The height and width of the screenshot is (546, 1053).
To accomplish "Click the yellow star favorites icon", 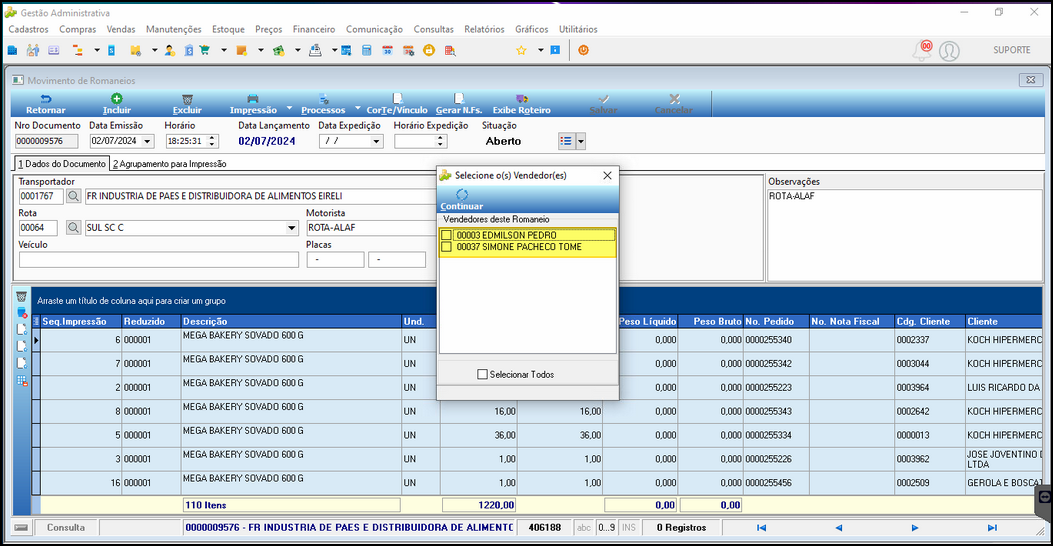I will click(x=521, y=50).
